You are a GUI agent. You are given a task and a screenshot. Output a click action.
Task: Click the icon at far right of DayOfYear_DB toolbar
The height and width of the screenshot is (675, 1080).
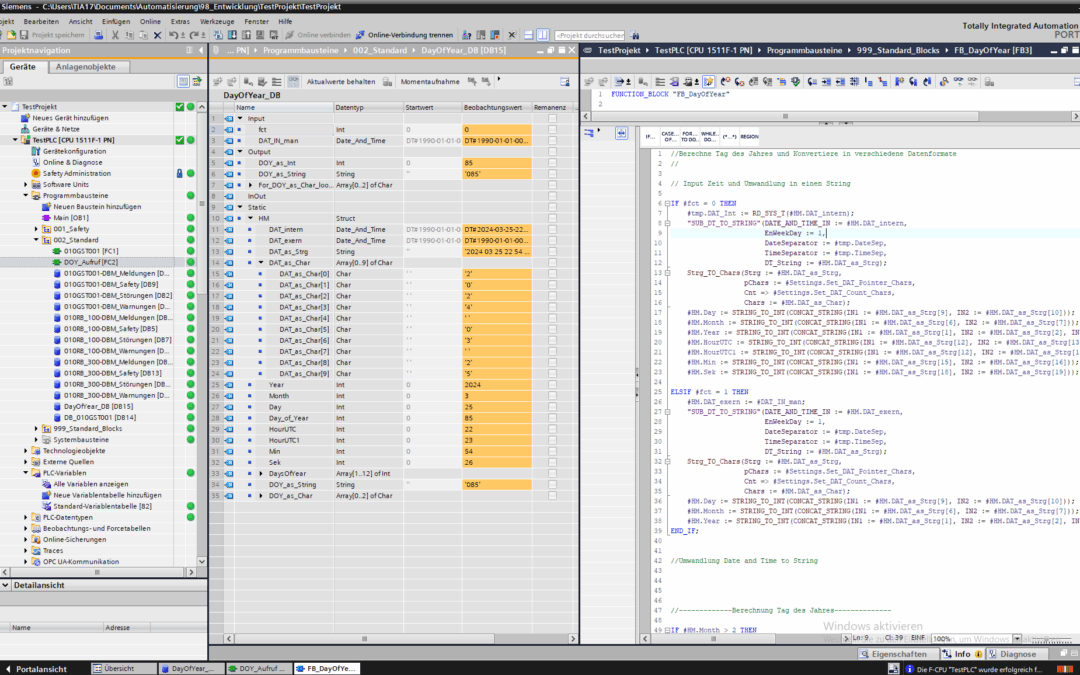pyautogui.click(x=565, y=81)
